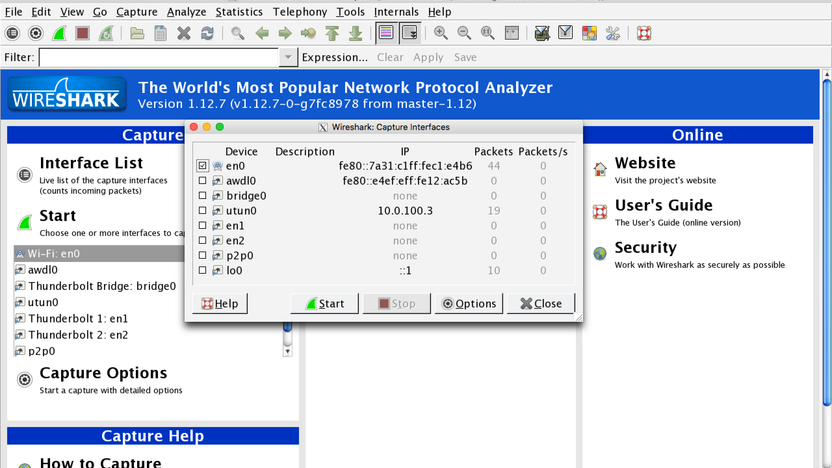Viewport: 832px width, 468px height.
Task: Check the en2 interface checkbox
Action: tap(202, 240)
